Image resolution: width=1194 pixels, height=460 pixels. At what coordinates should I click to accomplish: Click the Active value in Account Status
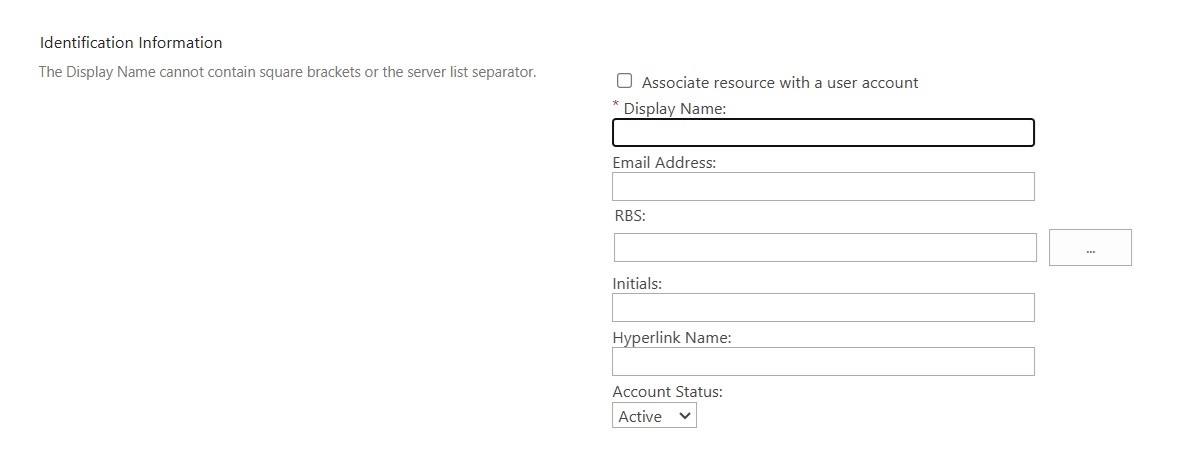coord(640,416)
